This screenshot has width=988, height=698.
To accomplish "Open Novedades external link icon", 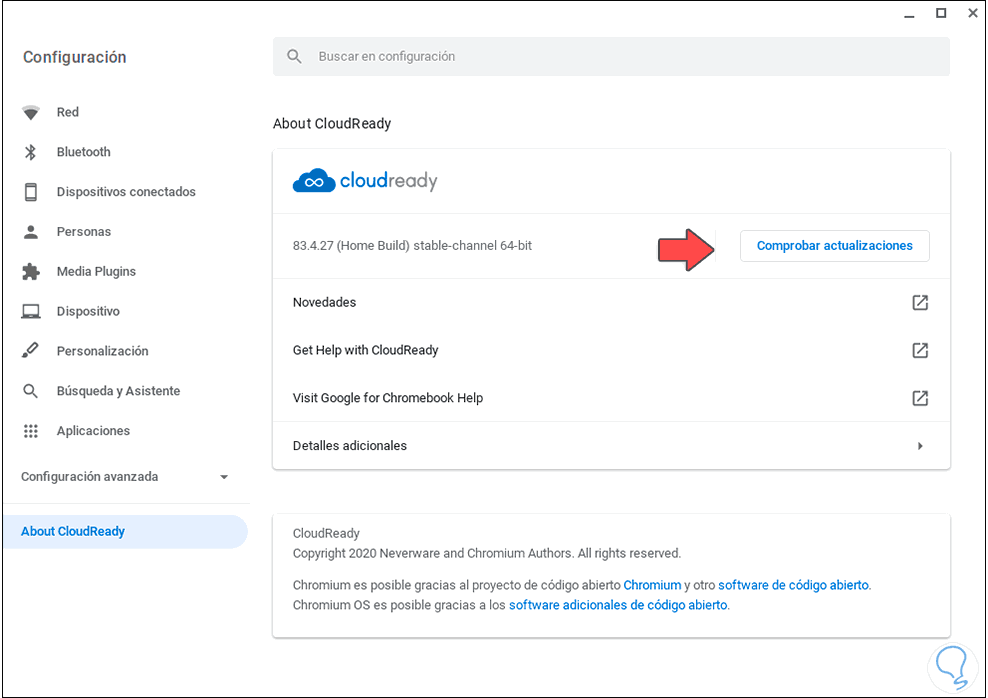I will [x=920, y=302].
